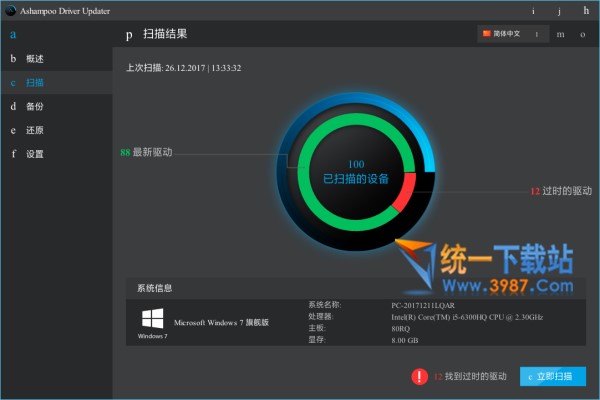Click the "o" icon in the header bar
The image size is (600, 400).
(x=583, y=34)
